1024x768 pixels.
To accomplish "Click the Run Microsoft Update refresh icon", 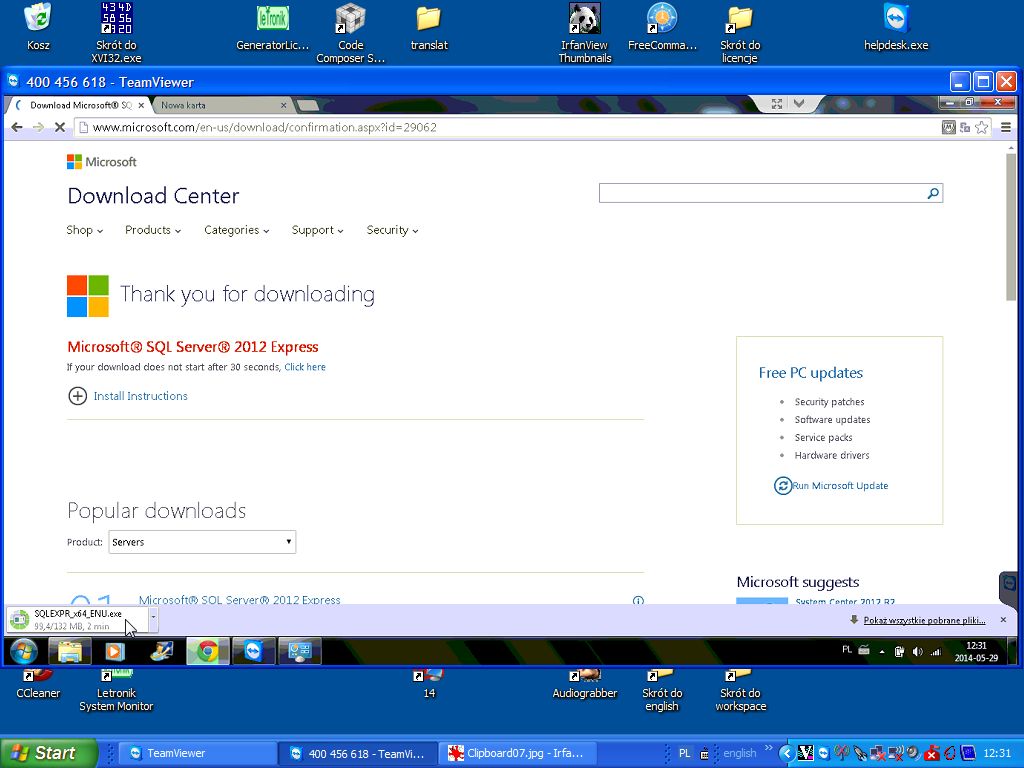I will (783, 486).
